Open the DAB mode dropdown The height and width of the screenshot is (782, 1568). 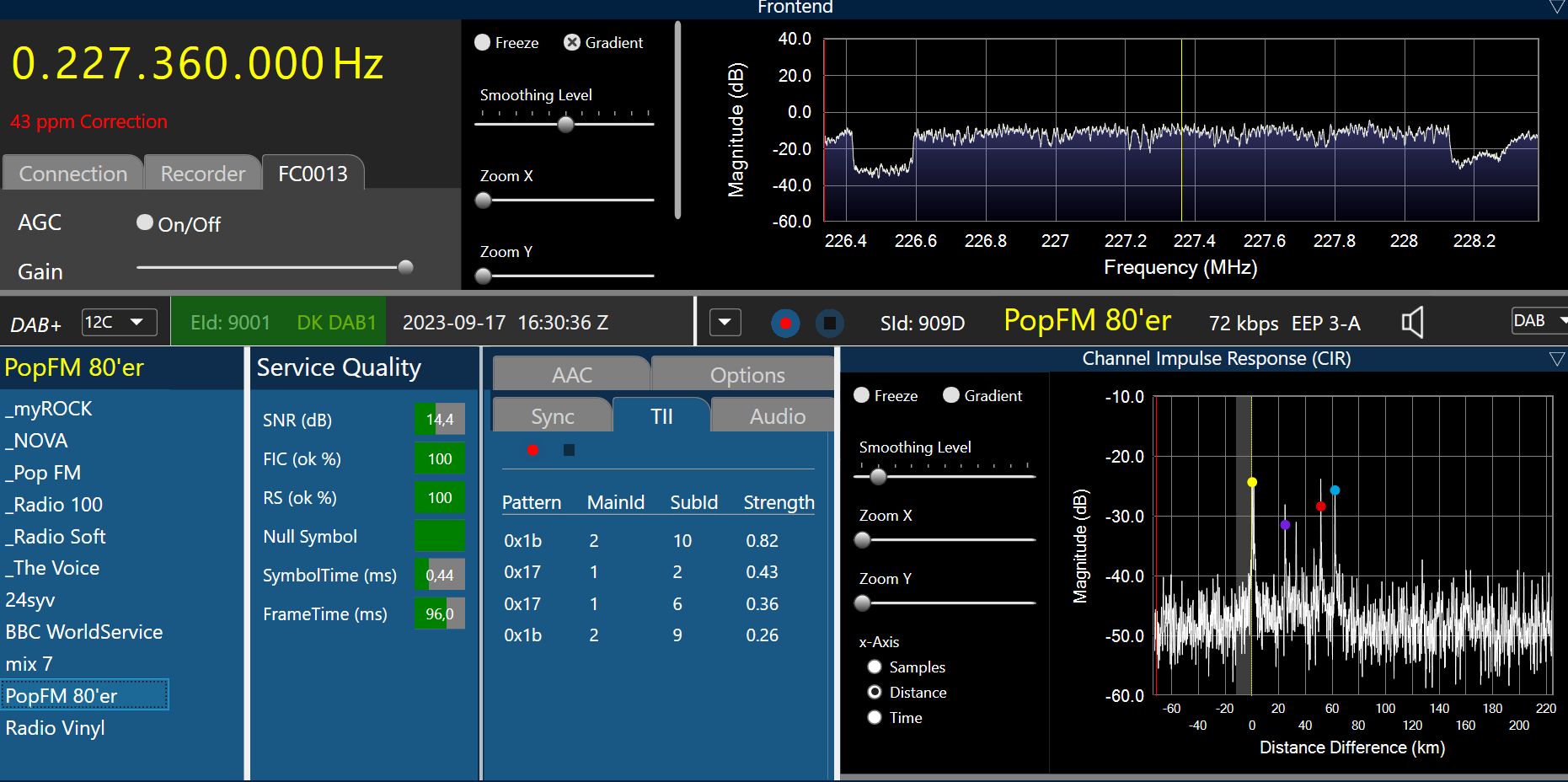[x=1539, y=321]
